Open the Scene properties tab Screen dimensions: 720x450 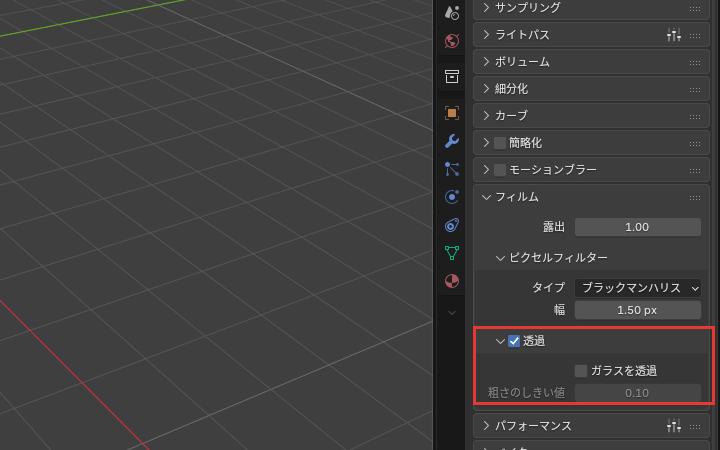[x=452, y=13]
